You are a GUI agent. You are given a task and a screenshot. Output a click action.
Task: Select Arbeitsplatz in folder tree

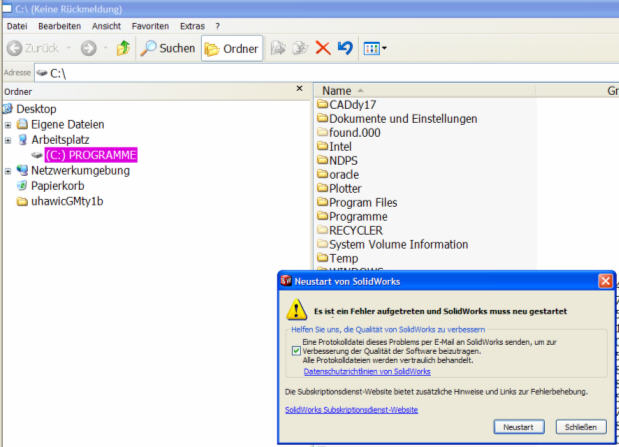[60, 140]
